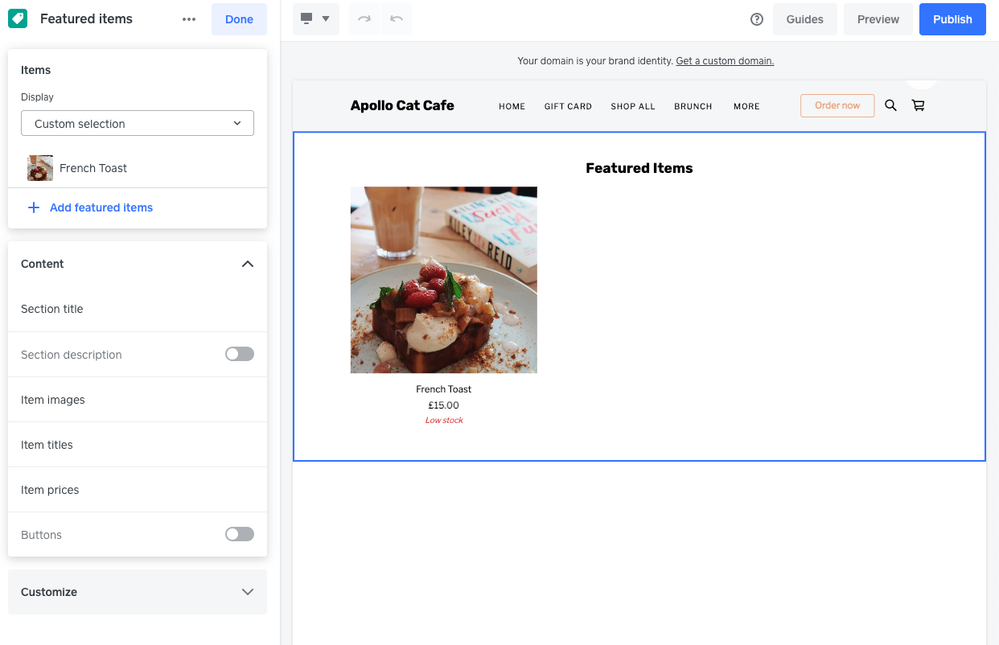Image resolution: width=999 pixels, height=645 pixels.
Task: Collapse the Content section
Action: [x=247, y=264]
